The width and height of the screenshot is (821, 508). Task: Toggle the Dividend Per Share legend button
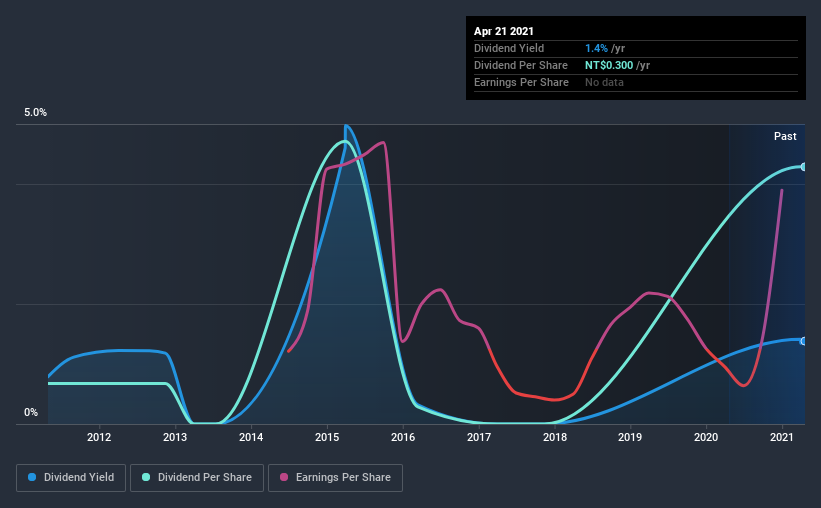[197, 478]
